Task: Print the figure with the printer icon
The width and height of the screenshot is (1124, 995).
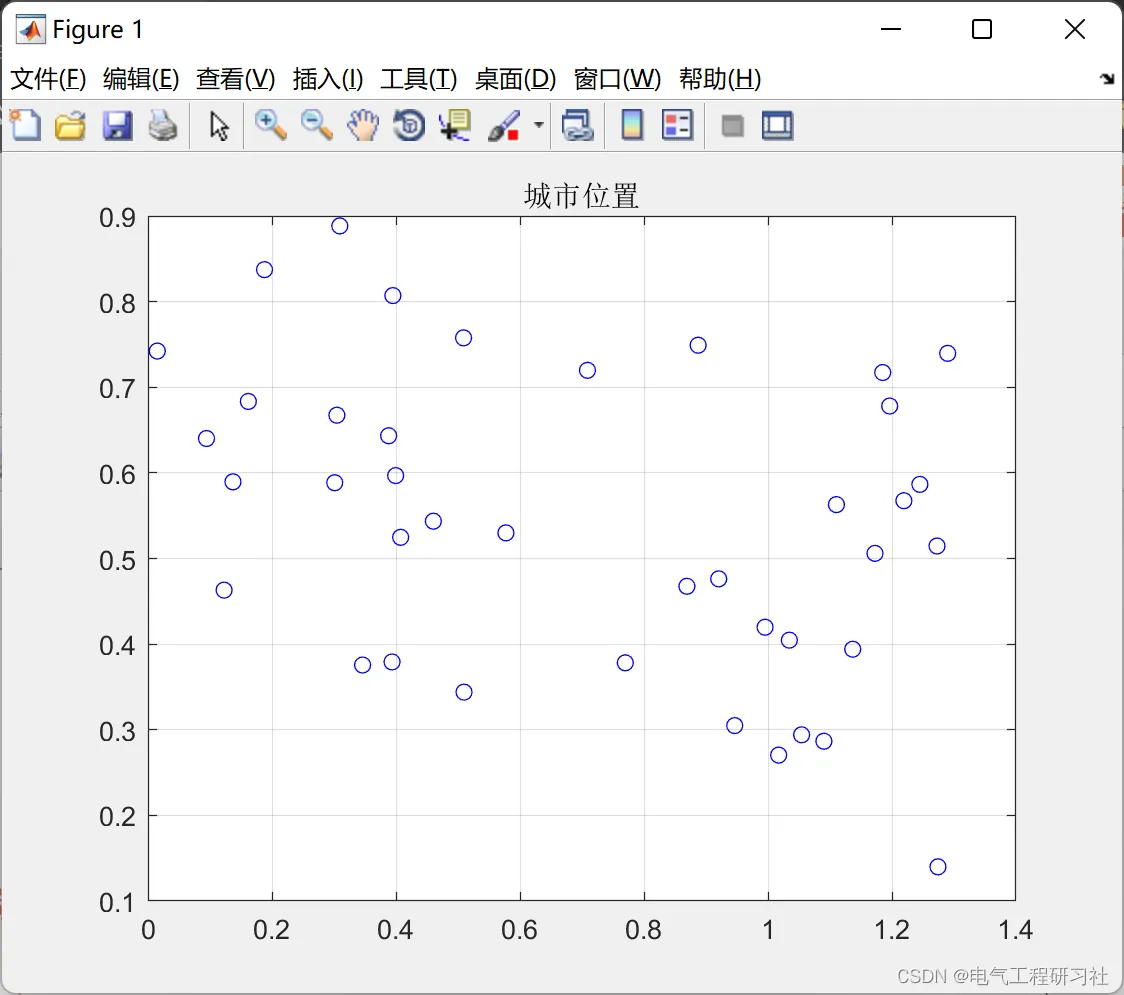Action: point(163,125)
